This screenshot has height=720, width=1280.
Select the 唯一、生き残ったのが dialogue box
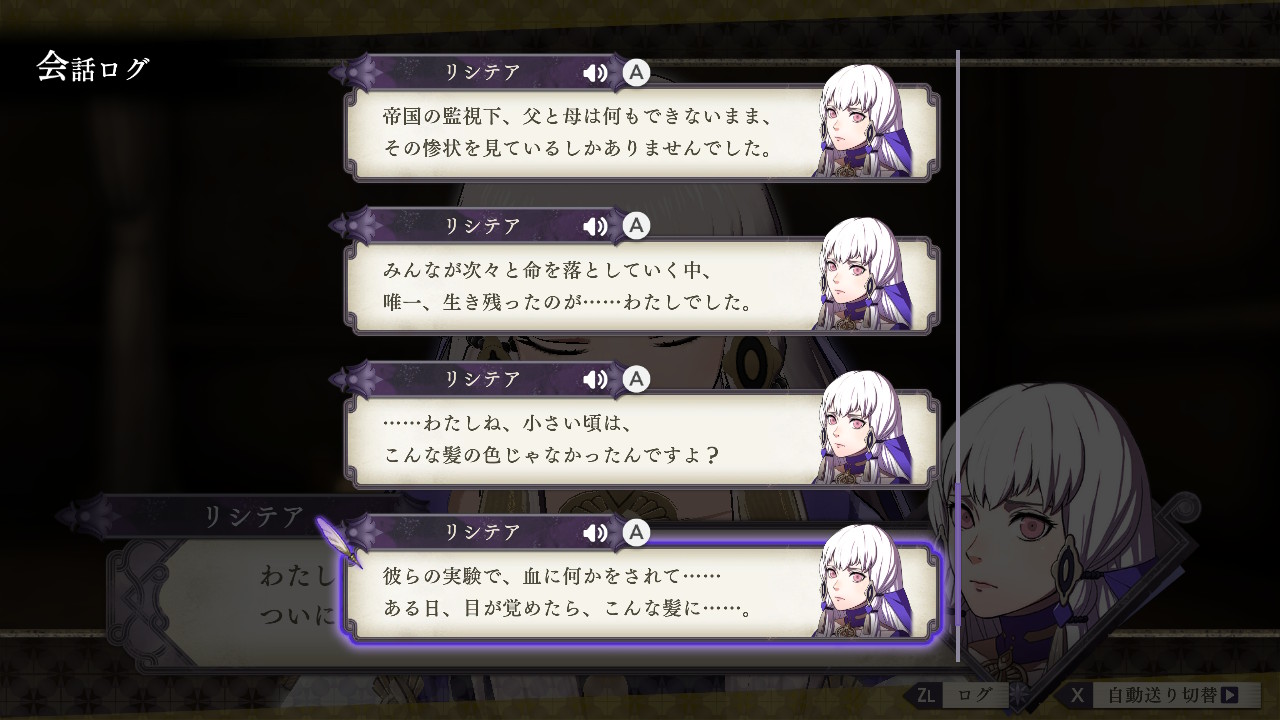[x=641, y=285]
